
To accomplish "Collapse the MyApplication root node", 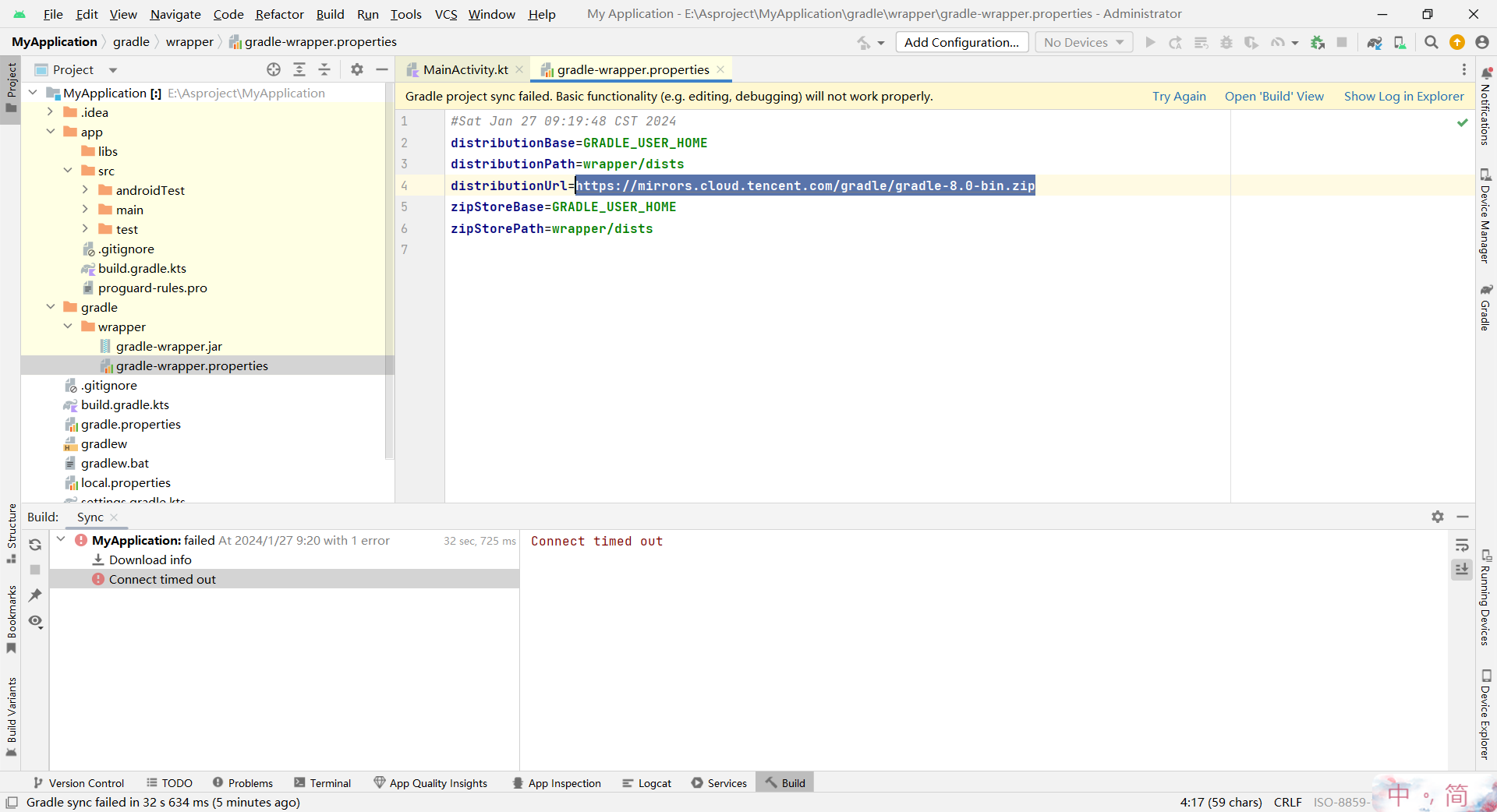I will (33, 93).
